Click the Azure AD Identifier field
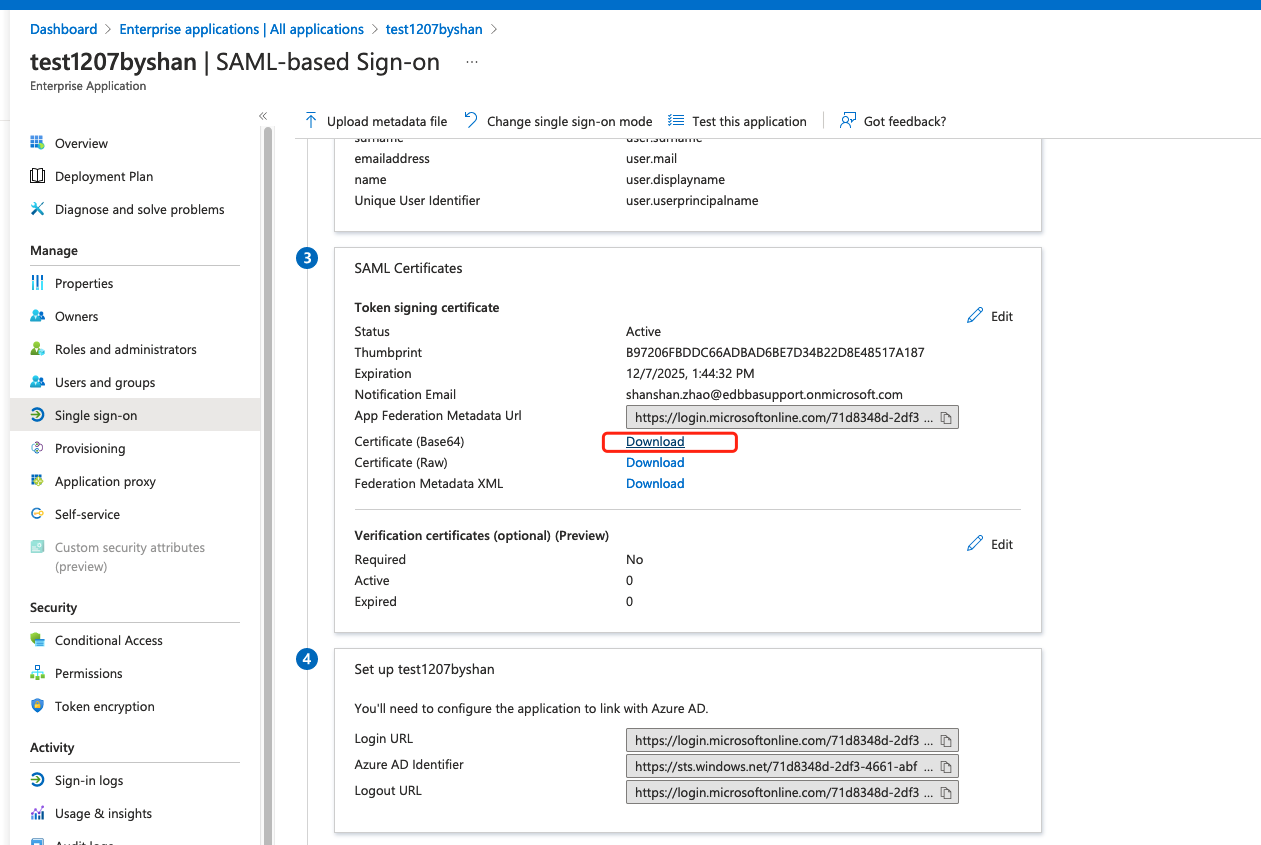1261x845 pixels. pos(792,767)
